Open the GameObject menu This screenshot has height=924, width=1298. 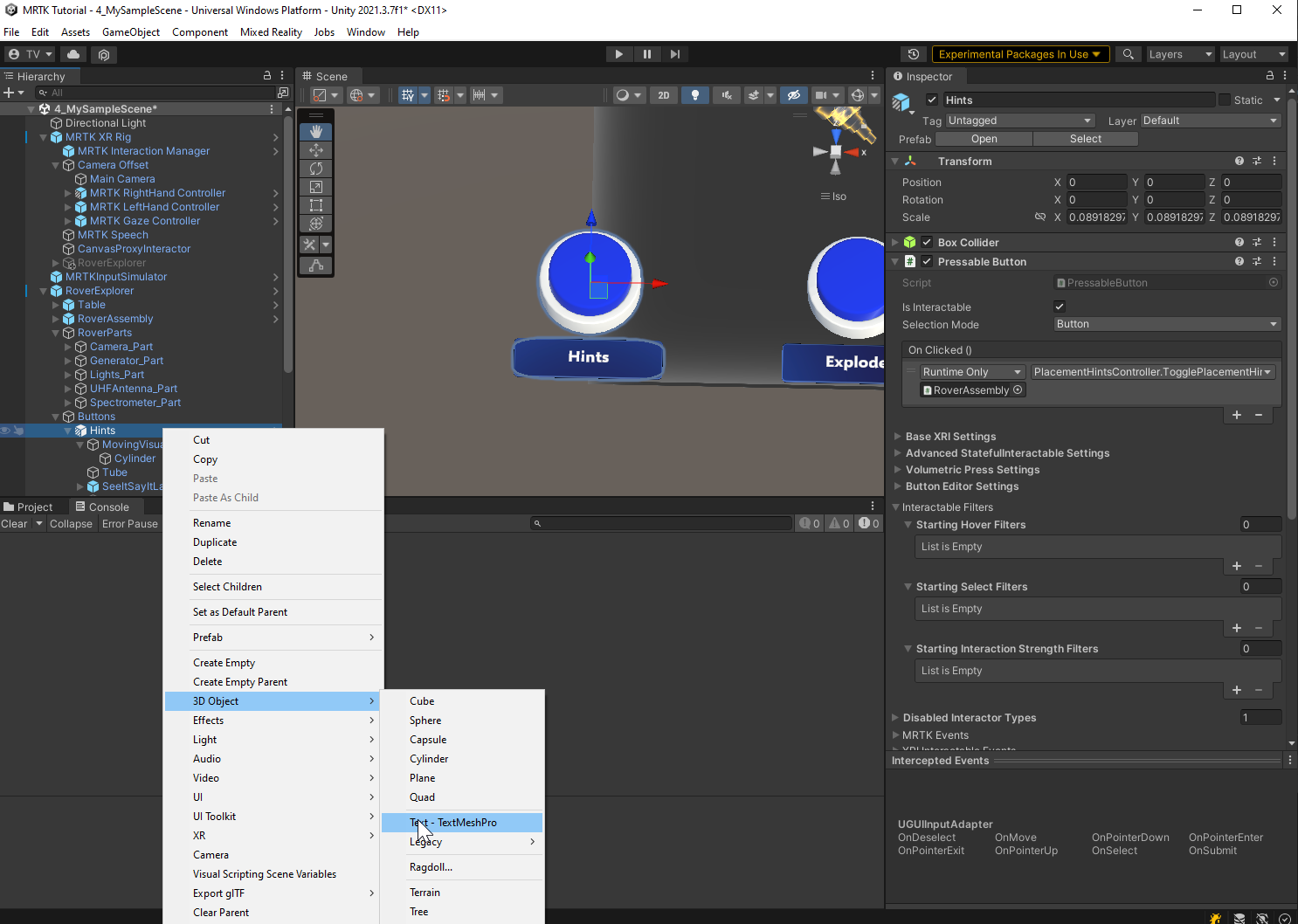click(131, 32)
